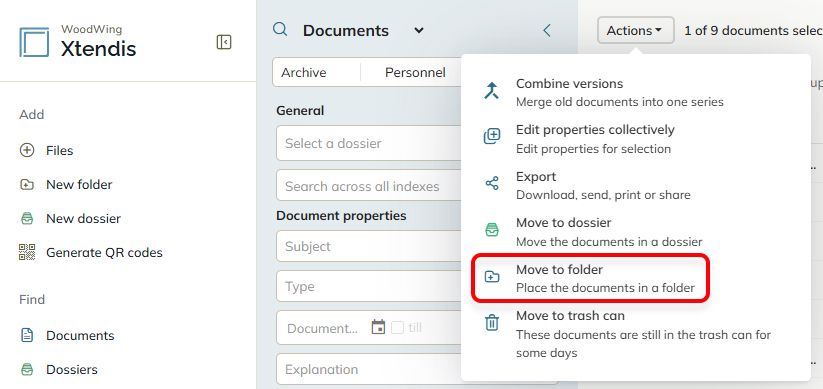Go to Dossiers under Find
Viewport: 823px width, 389px height.
pos(72,370)
